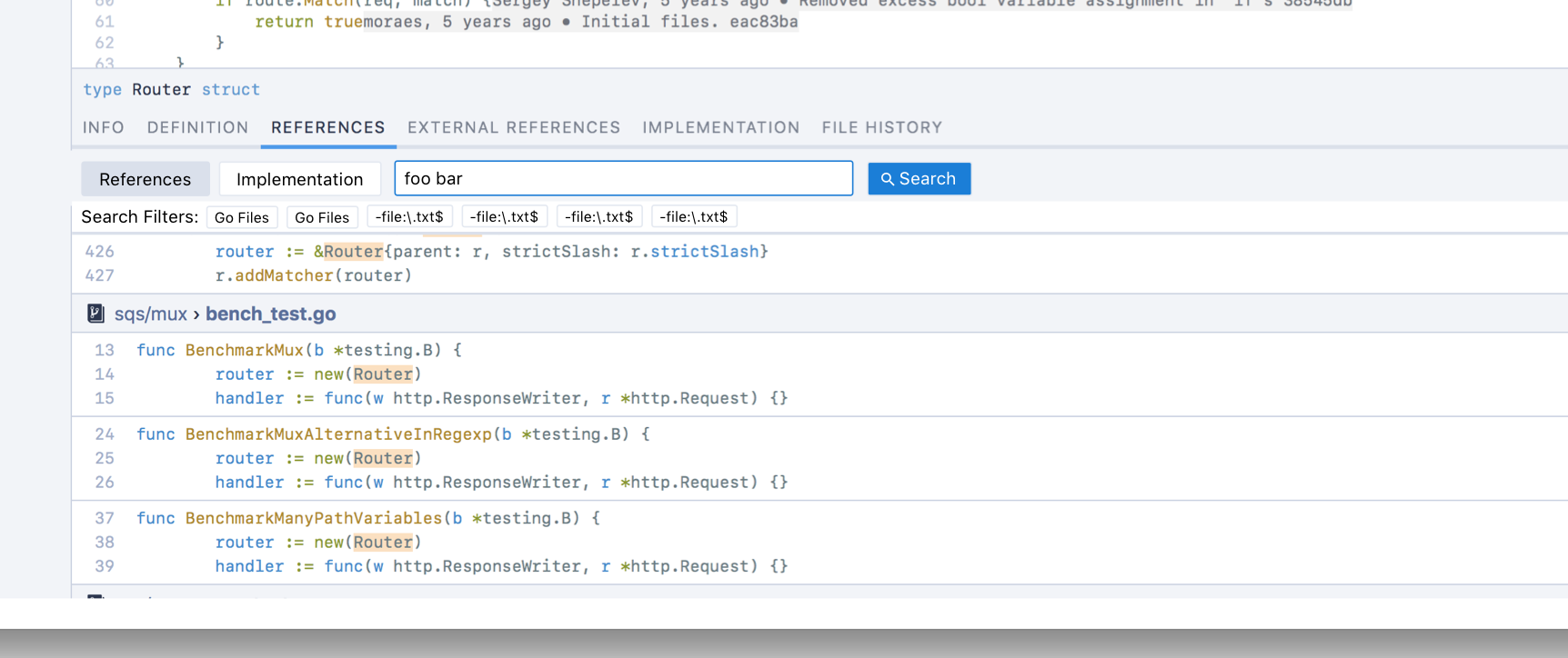Switch to the IMPLEMENTATION tab

click(x=721, y=127)
